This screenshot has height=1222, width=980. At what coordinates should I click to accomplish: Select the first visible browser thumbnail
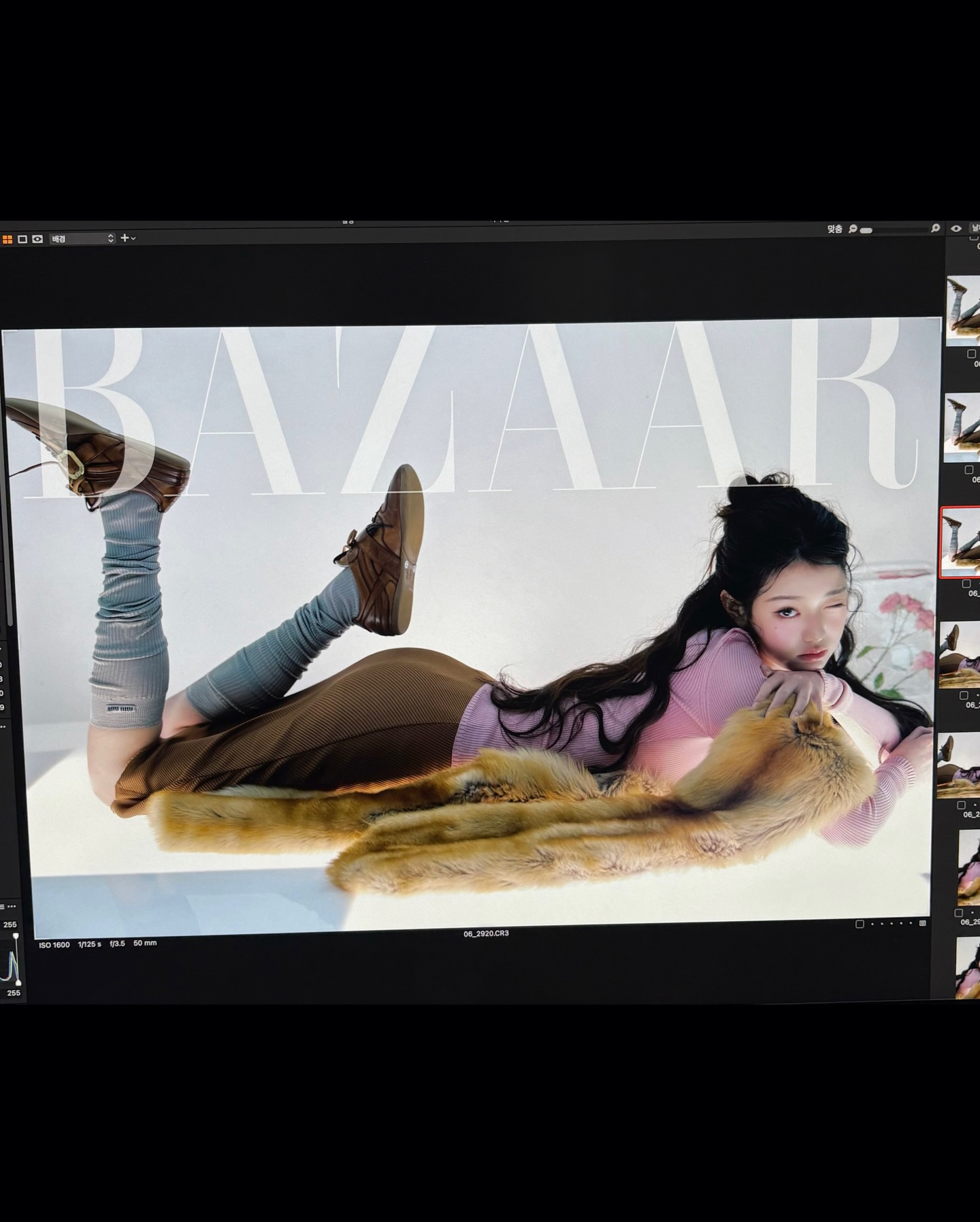(963, 311)
